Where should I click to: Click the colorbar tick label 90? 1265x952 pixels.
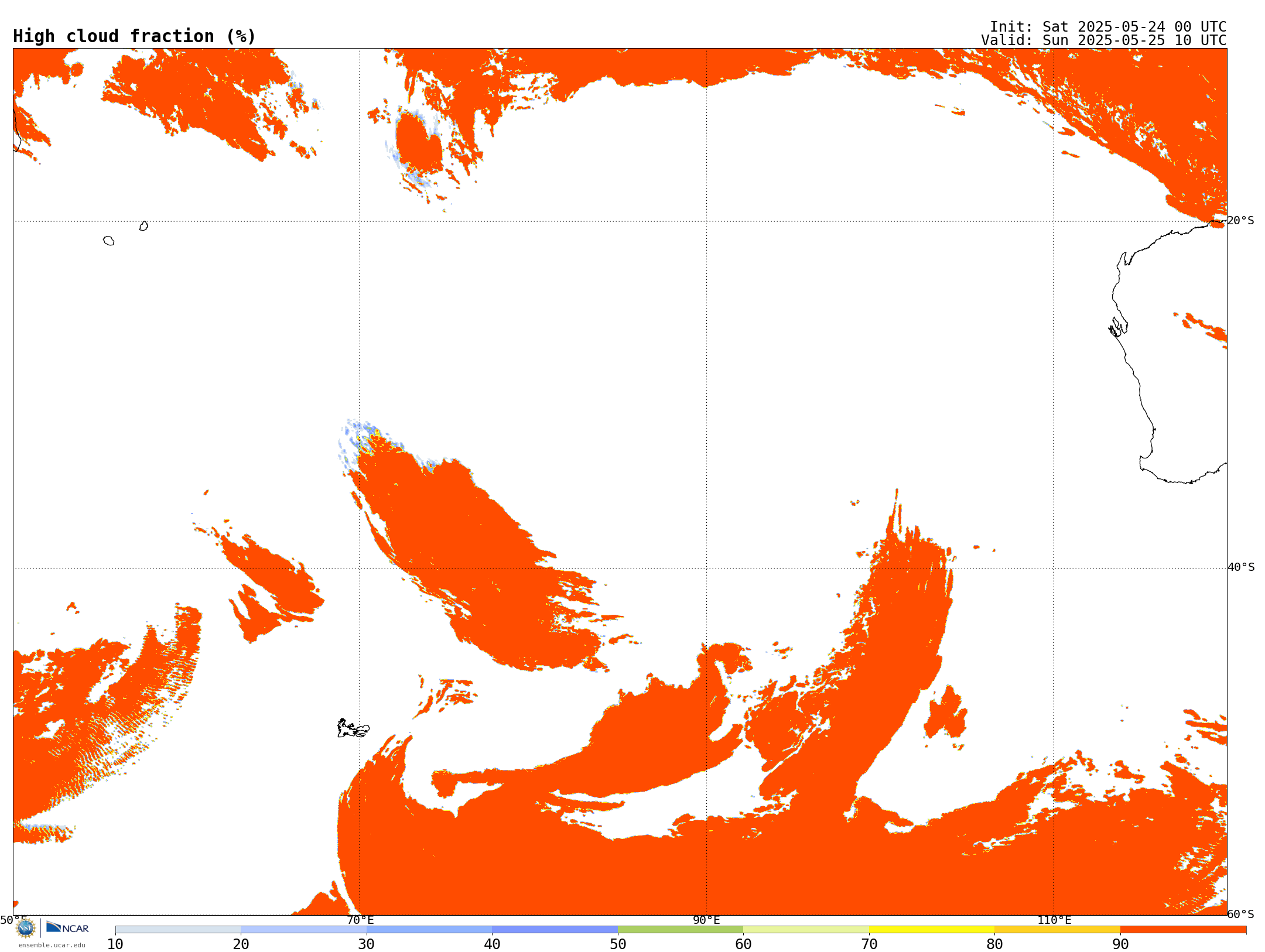click(1120, 944)
